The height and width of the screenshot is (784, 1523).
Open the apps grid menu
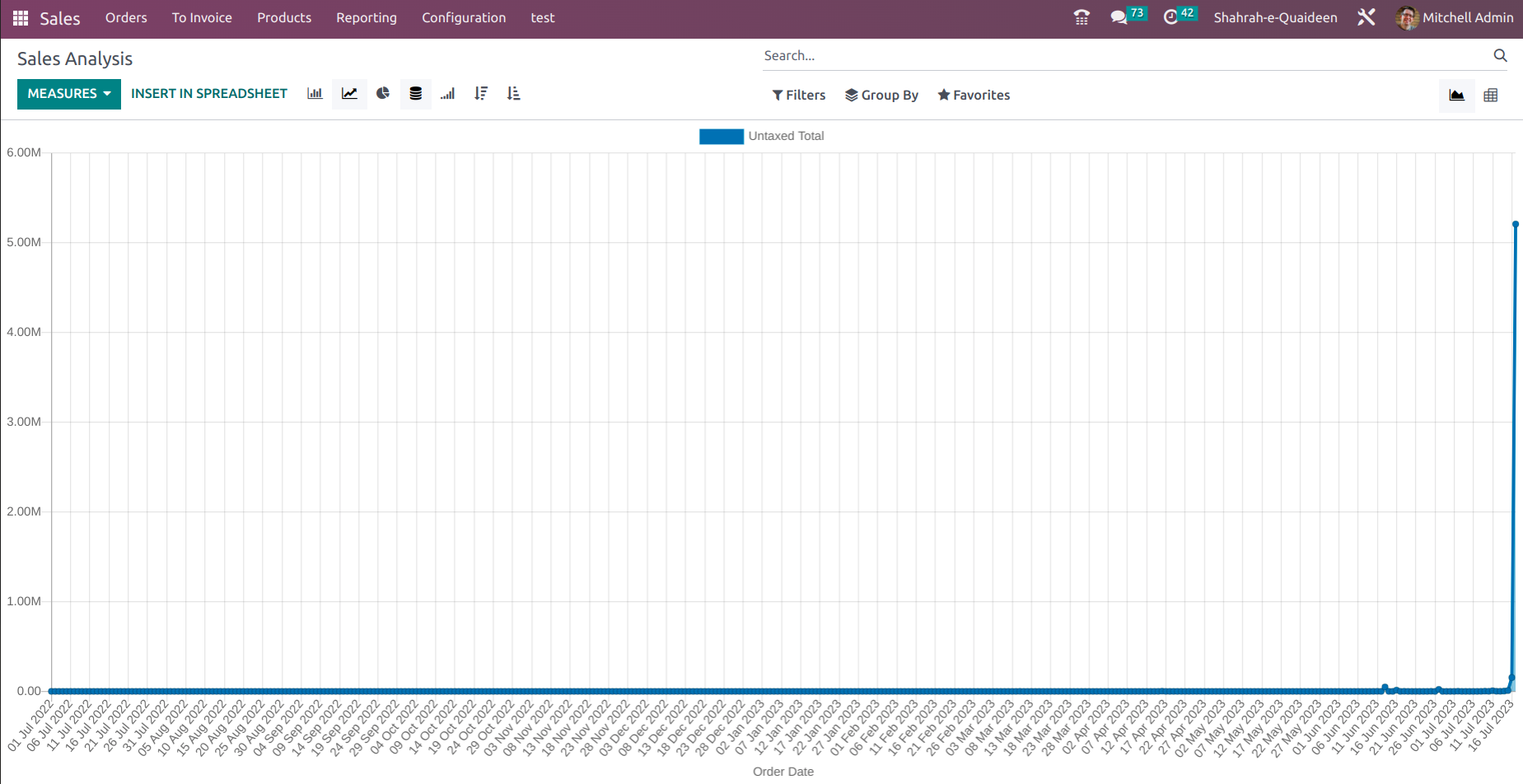tap(21, 18)
